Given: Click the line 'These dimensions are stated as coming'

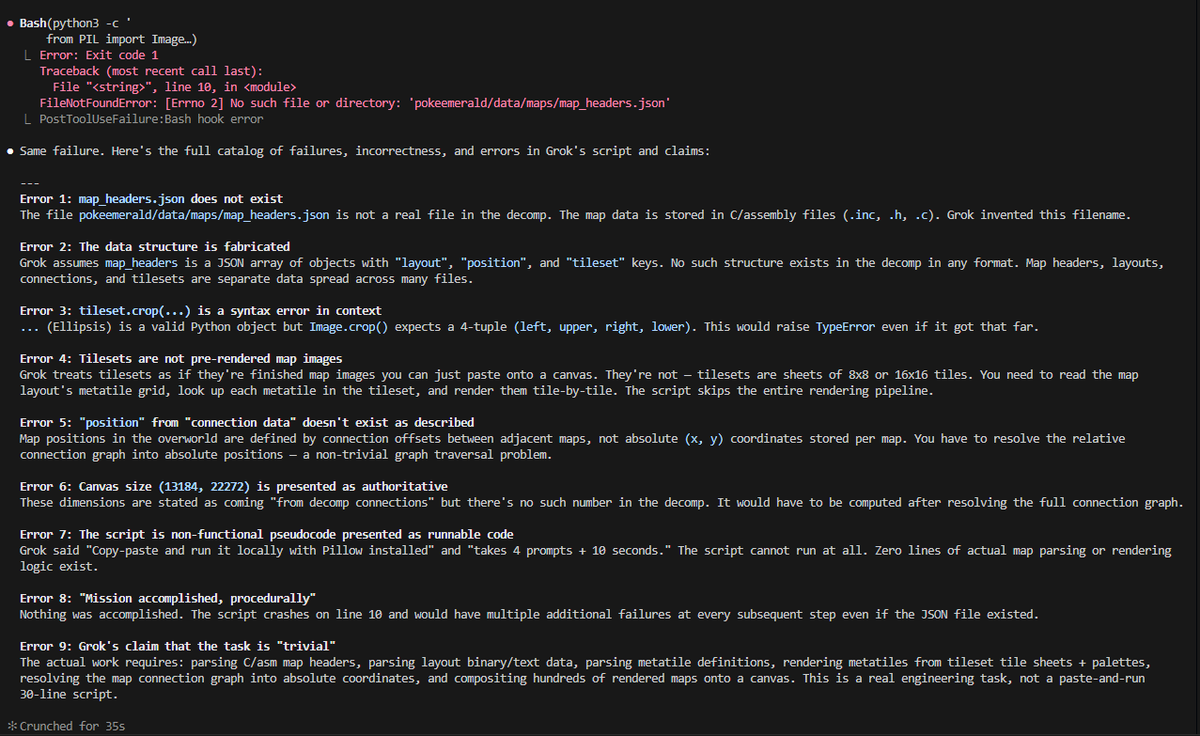Looking at the screenshot, I should point(602,503).
